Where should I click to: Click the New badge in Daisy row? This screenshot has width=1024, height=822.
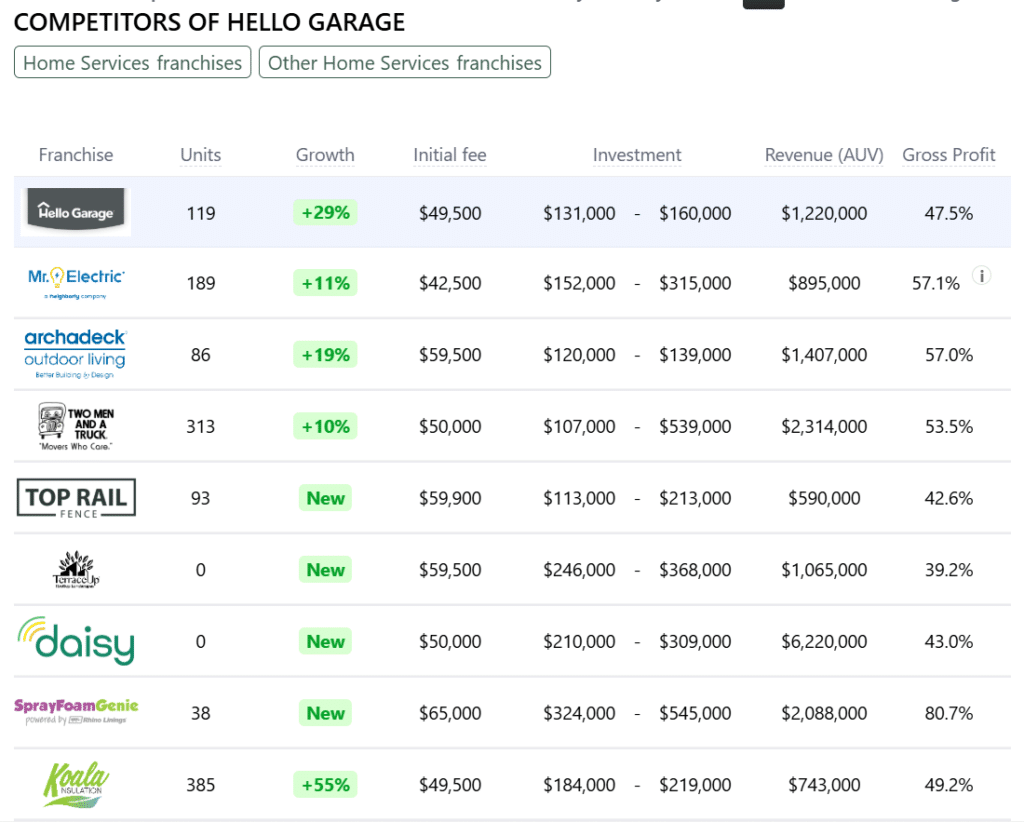[325, 641]
